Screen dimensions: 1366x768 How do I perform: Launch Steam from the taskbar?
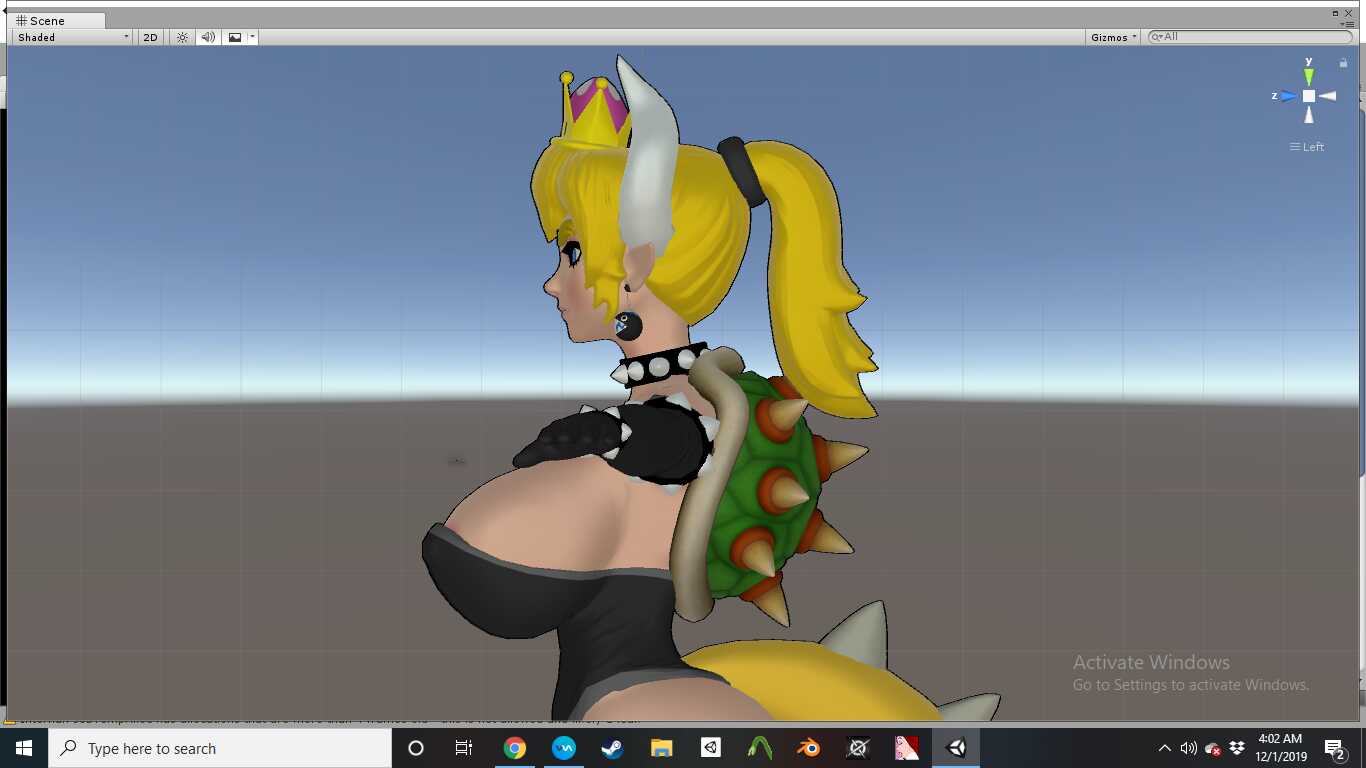coord(612,748)
